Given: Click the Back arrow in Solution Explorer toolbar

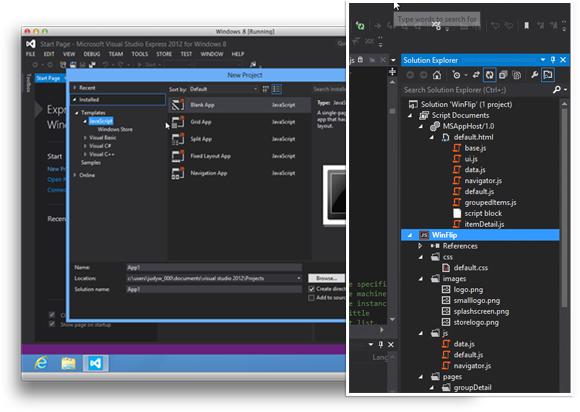Looking at the screenshot, I should (410, 75).
